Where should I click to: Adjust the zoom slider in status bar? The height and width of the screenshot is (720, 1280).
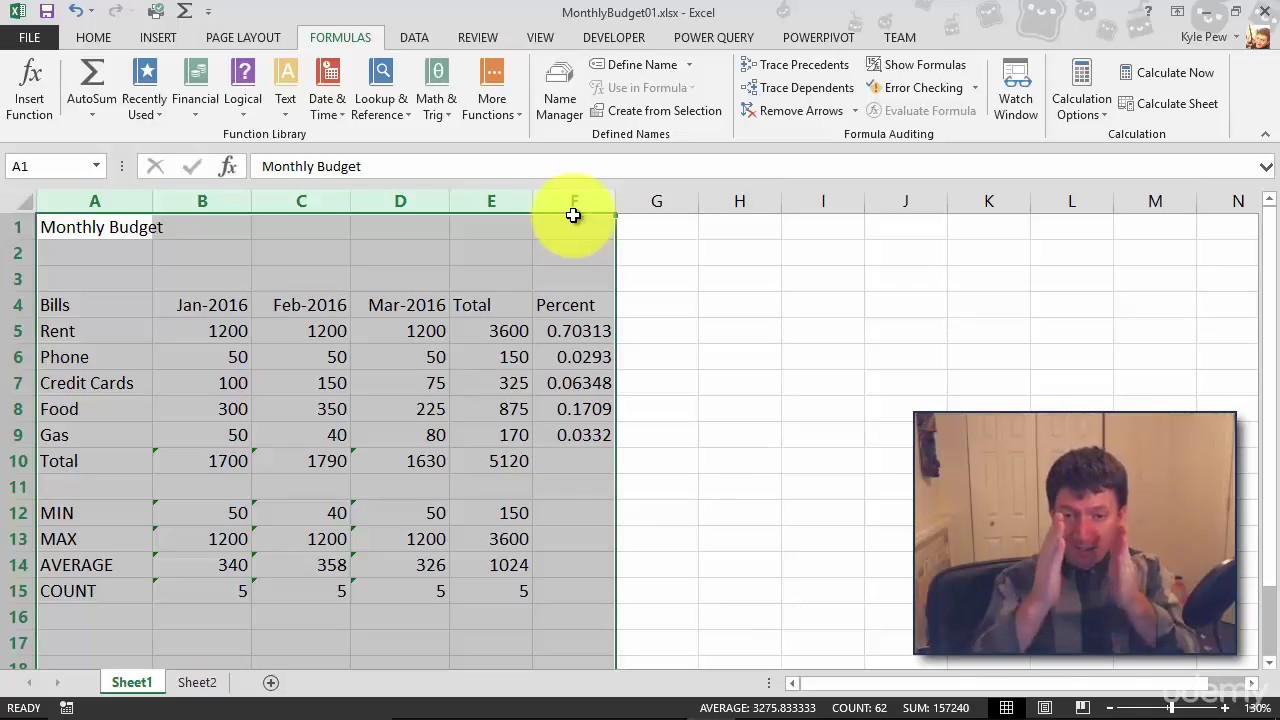[1171, 708]
